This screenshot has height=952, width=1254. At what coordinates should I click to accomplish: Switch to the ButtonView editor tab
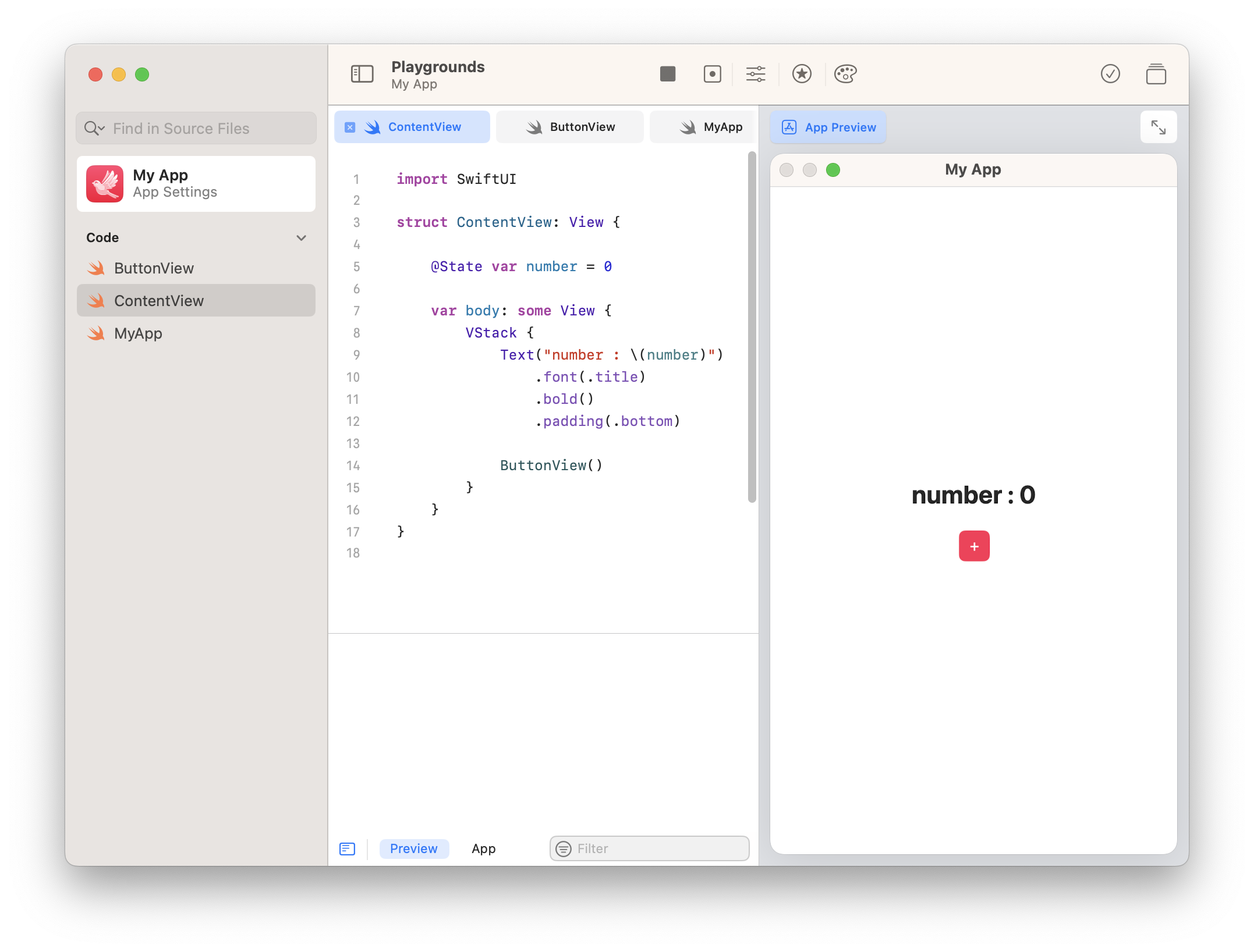570,127
